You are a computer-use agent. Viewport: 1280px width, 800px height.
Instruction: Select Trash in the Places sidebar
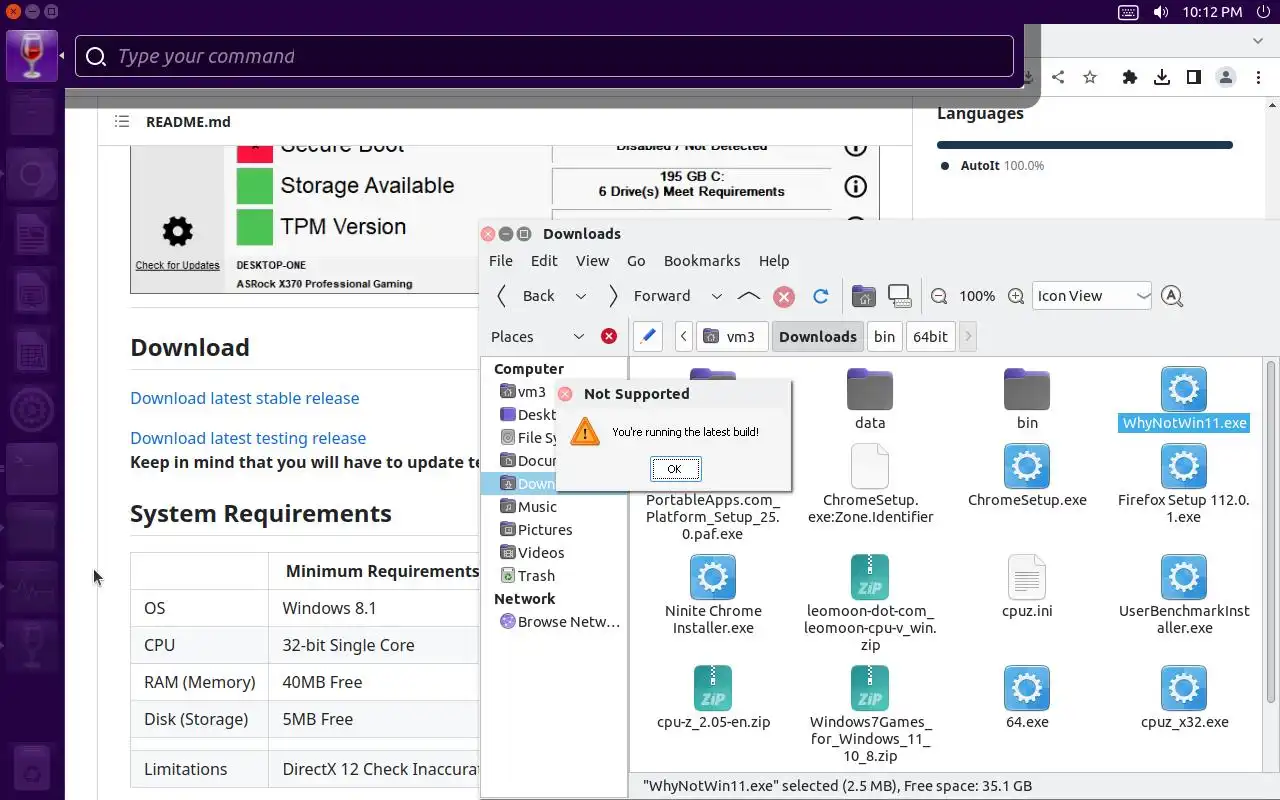(527, 576)
